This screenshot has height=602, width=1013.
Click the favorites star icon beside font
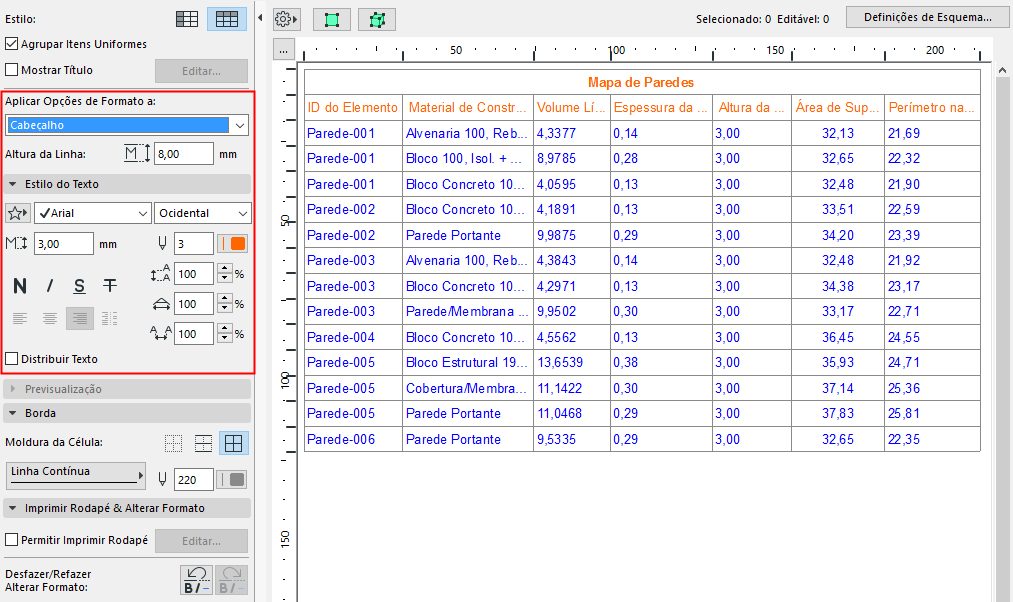(17, 213)
